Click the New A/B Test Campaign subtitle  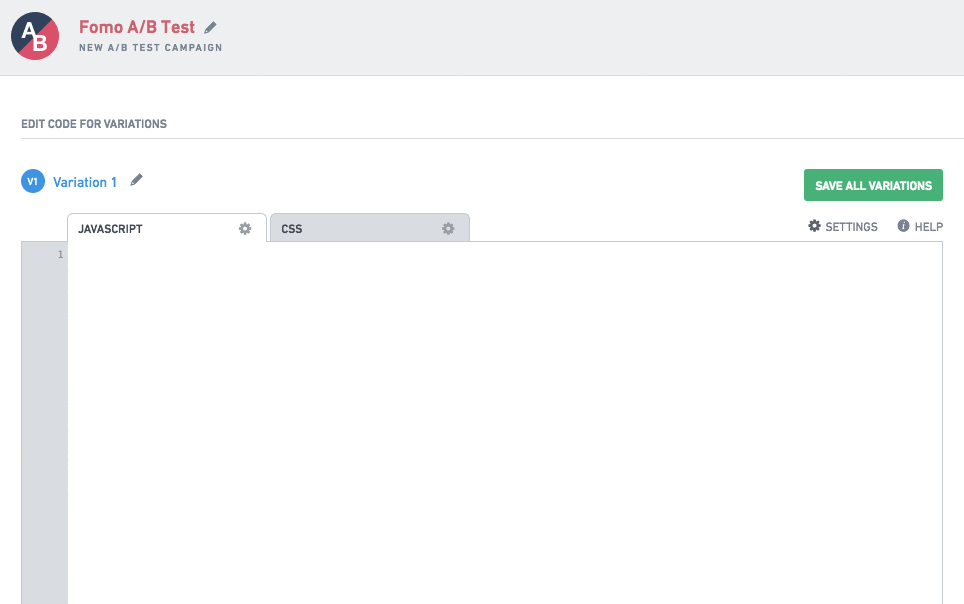(151, 47)
